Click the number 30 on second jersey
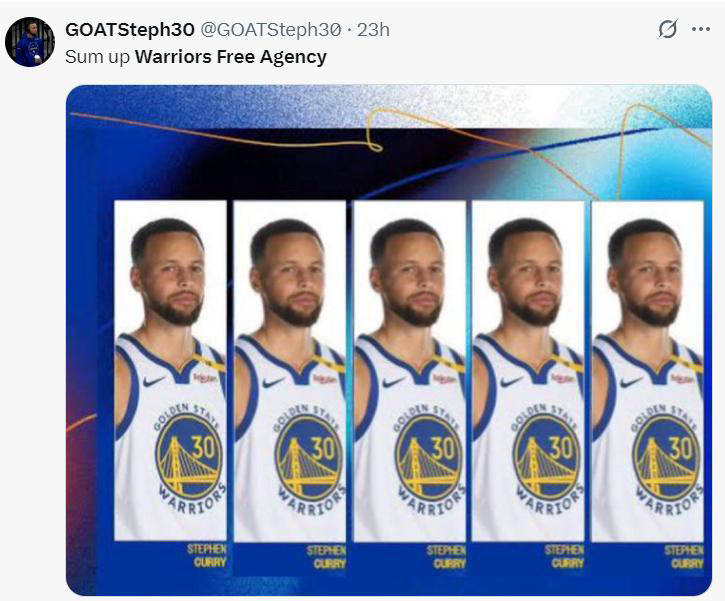 coord(324,448)
